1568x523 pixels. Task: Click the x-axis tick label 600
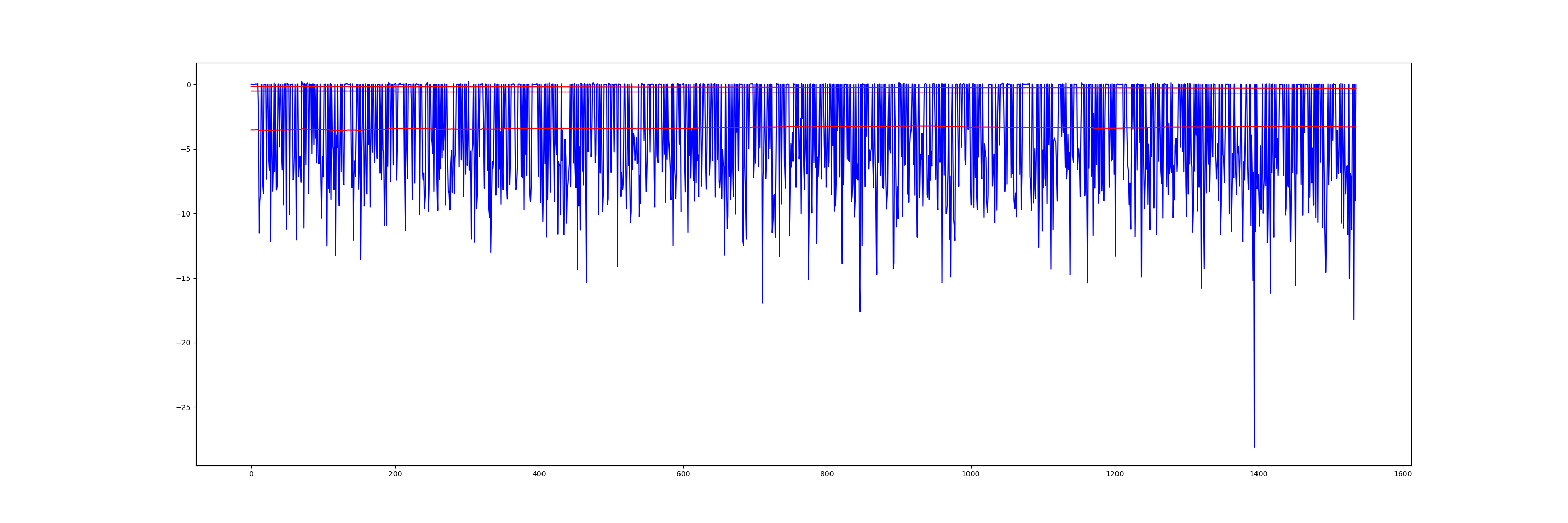point(683,474)
